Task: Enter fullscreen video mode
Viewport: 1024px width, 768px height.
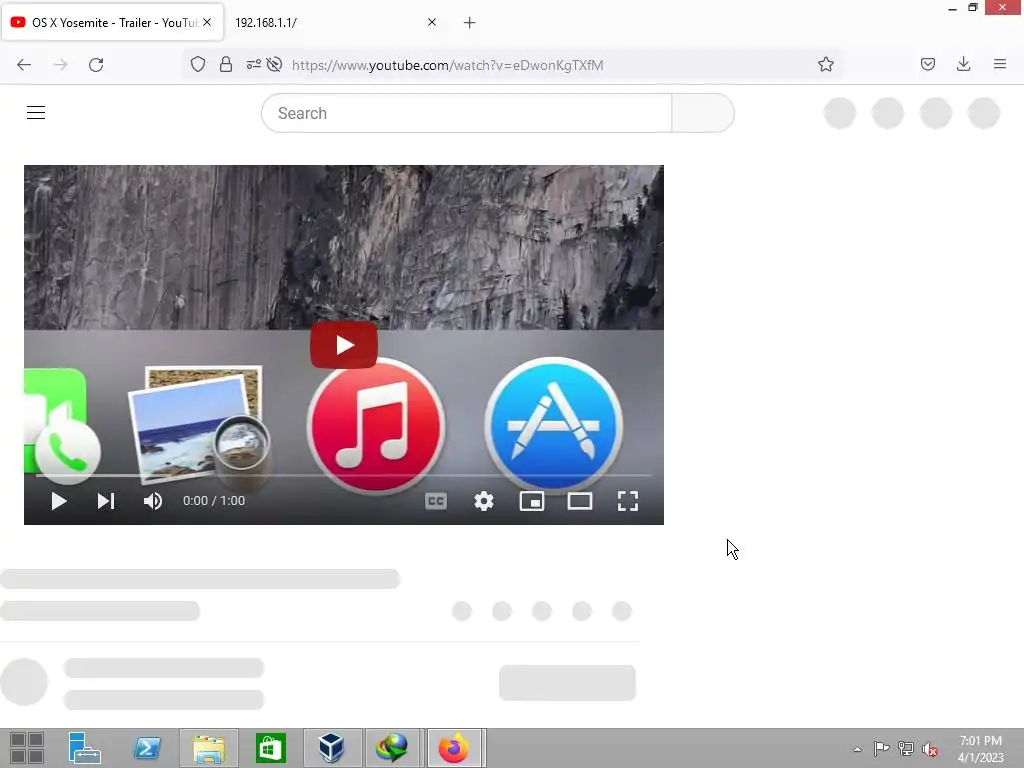Action: click(628, 501)
